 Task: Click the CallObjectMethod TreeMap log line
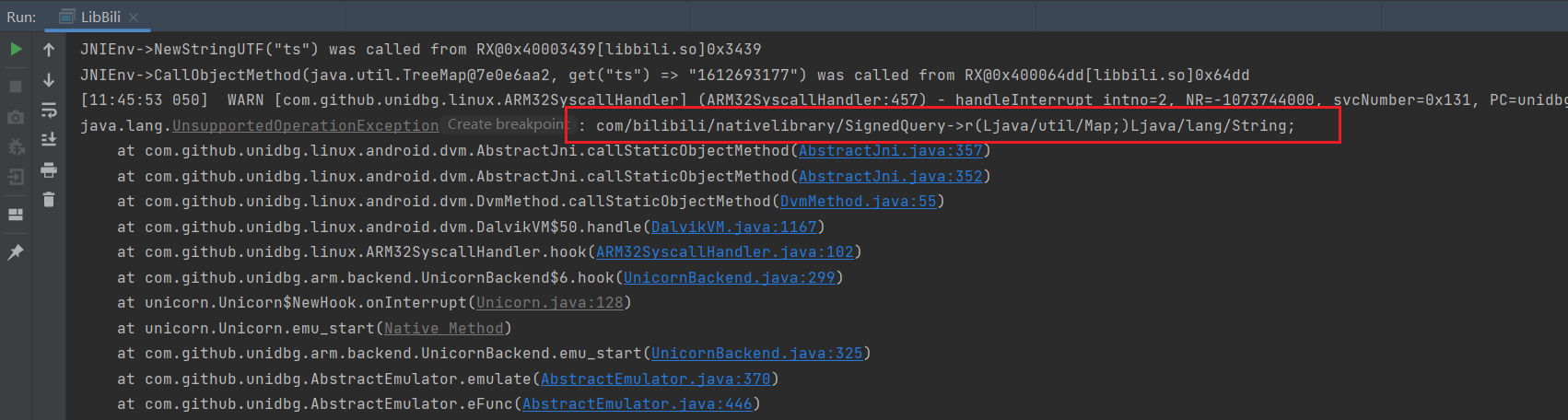pos(664,75)
